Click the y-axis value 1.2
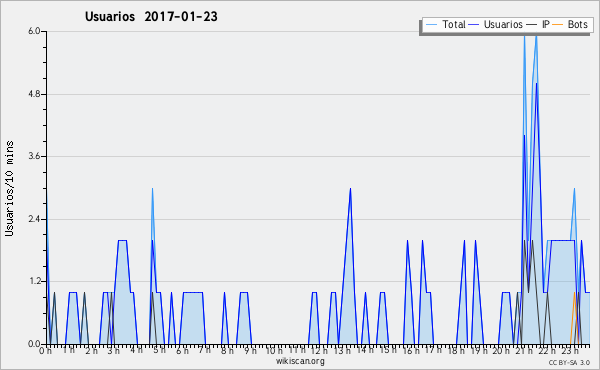The image size is (600, 370). click(x=34, y=282)
